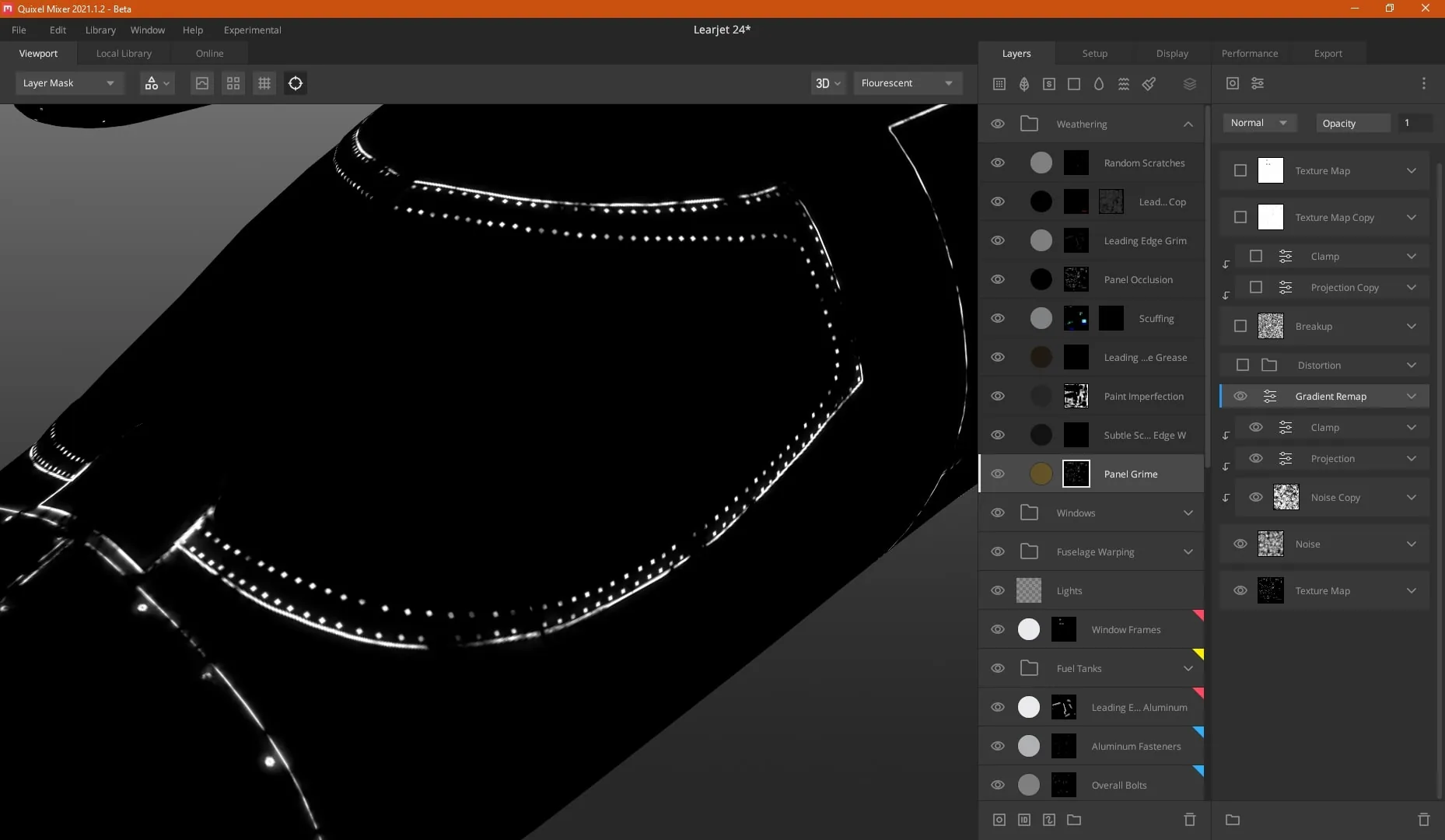This screenshot has width=1445, height=840.
Task: Toggle the viewport grid icon
Action: tap(264, 83)
